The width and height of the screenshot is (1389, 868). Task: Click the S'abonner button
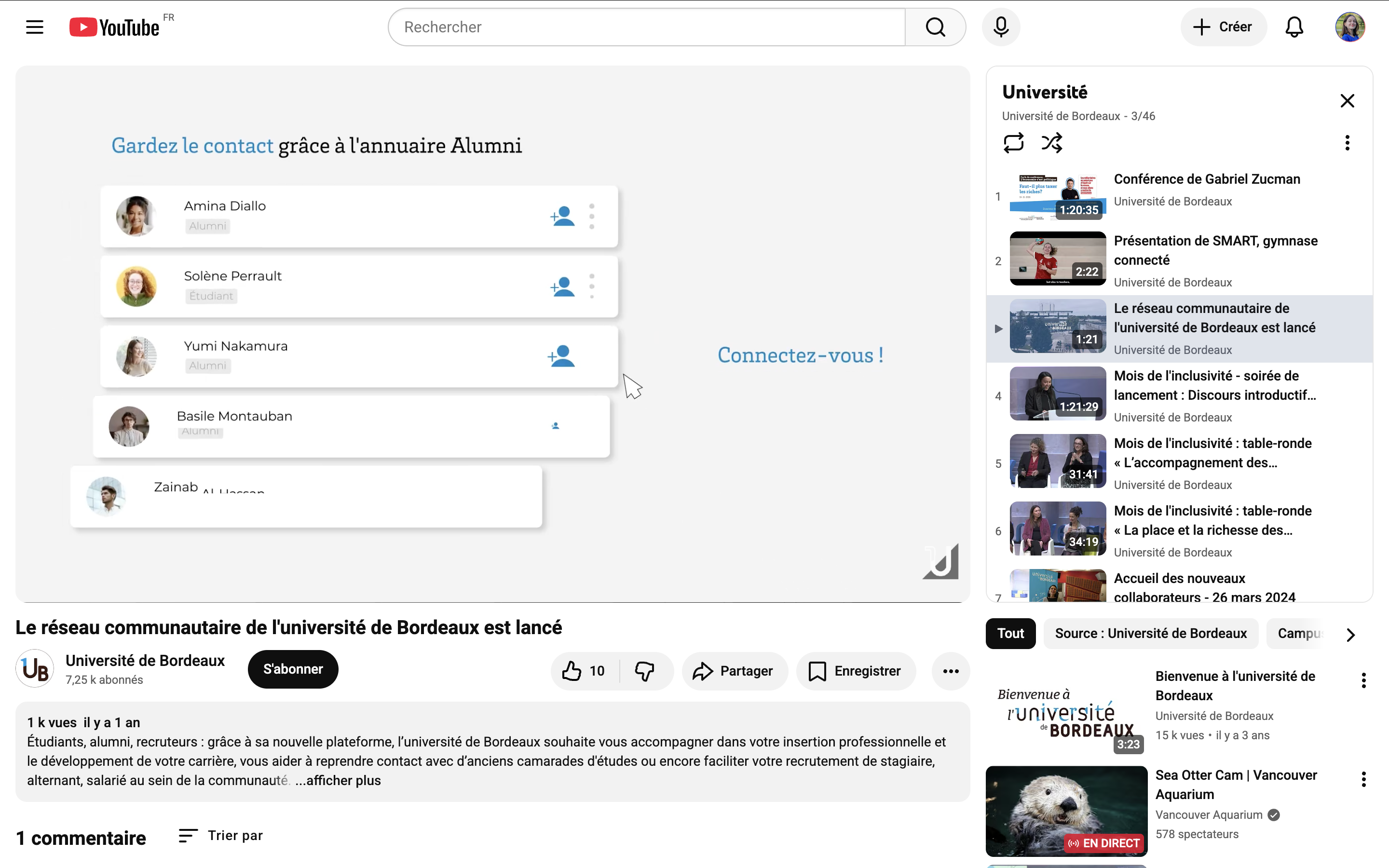[x=293, y=669]
